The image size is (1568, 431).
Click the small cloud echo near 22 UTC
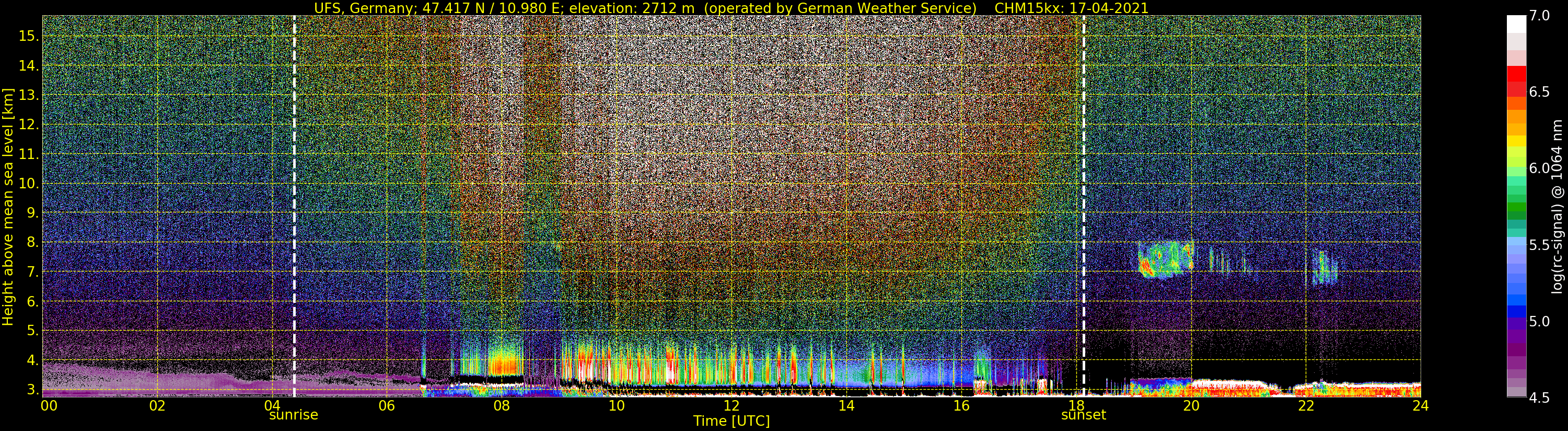pyautogui.click(x=1325, y=268)
